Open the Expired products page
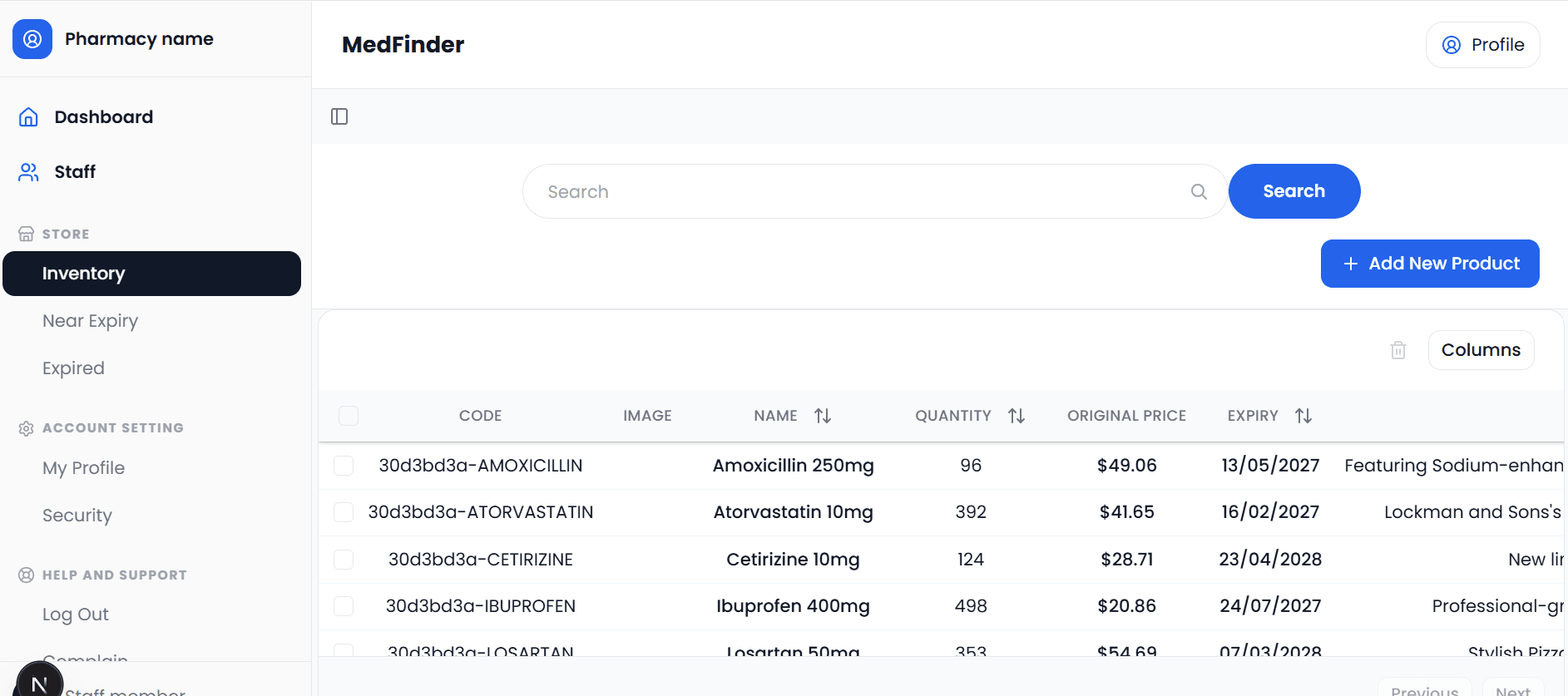Screen dimensions: 1568x696 tap(73, 368)
